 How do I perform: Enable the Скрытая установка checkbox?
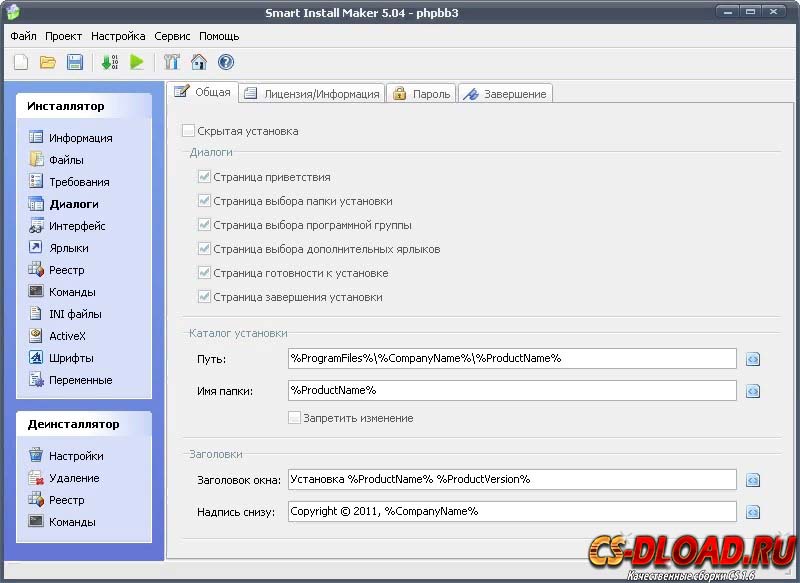[188, 131]
